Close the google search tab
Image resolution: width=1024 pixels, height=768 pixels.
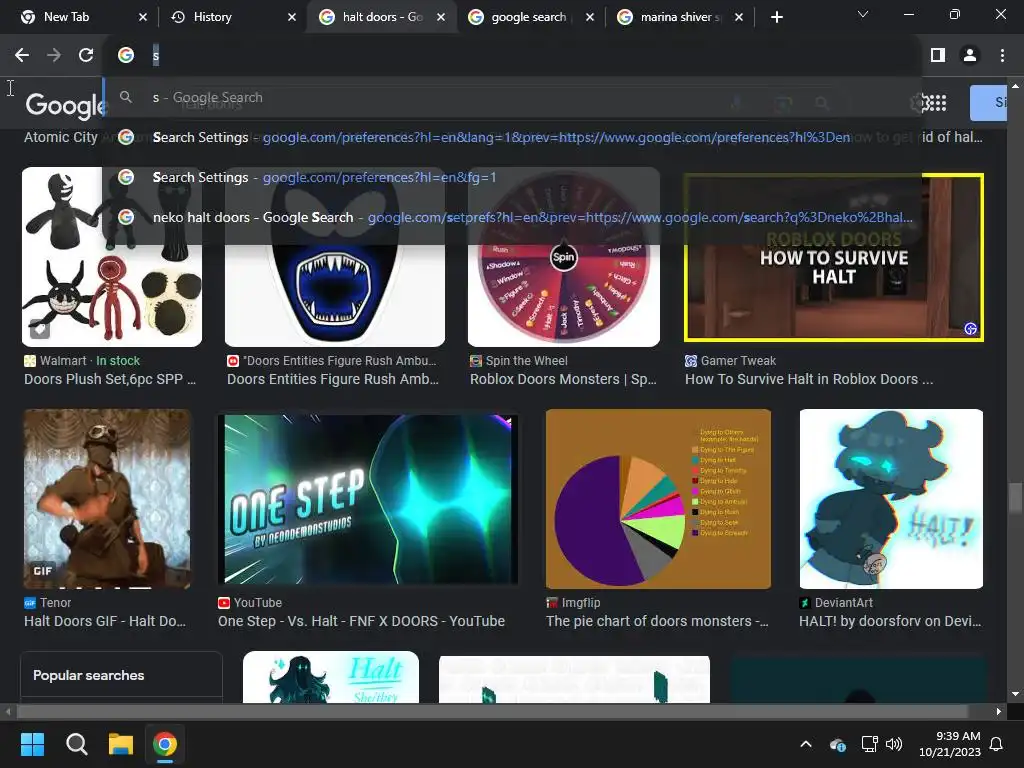click(590, 17)
